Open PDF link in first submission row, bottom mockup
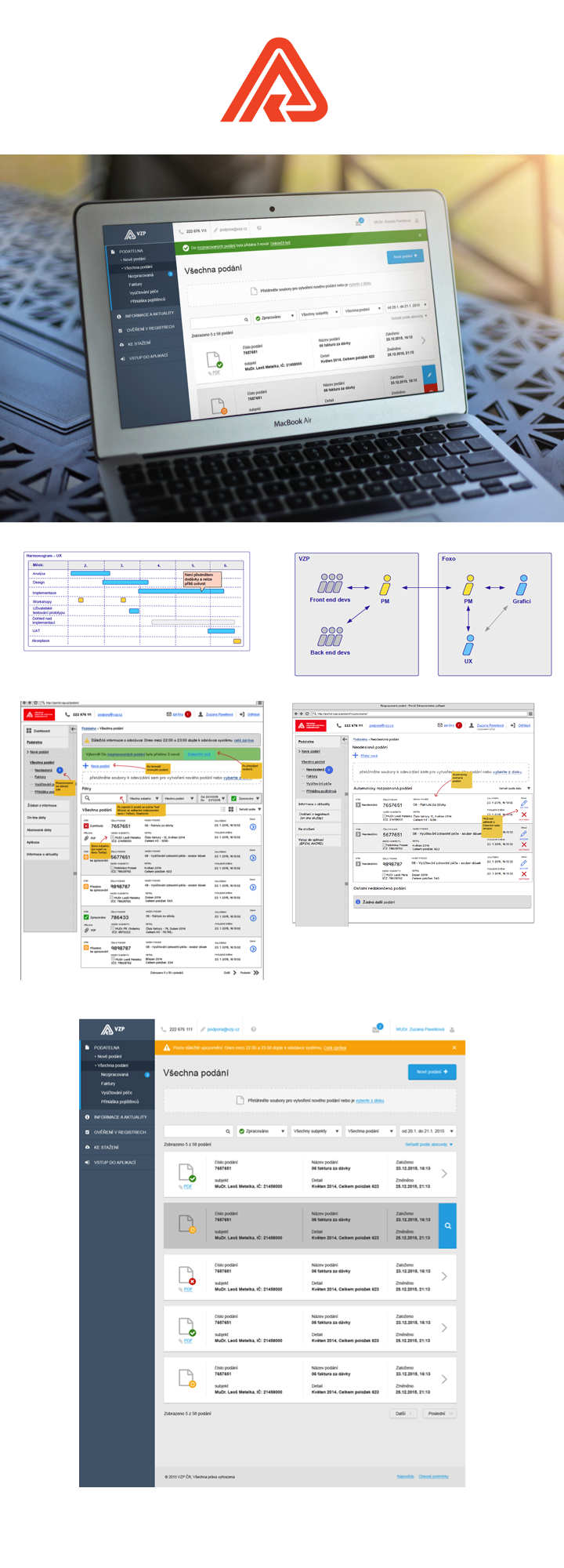Screen dimensions: 564x1568 coord(188,1187)
